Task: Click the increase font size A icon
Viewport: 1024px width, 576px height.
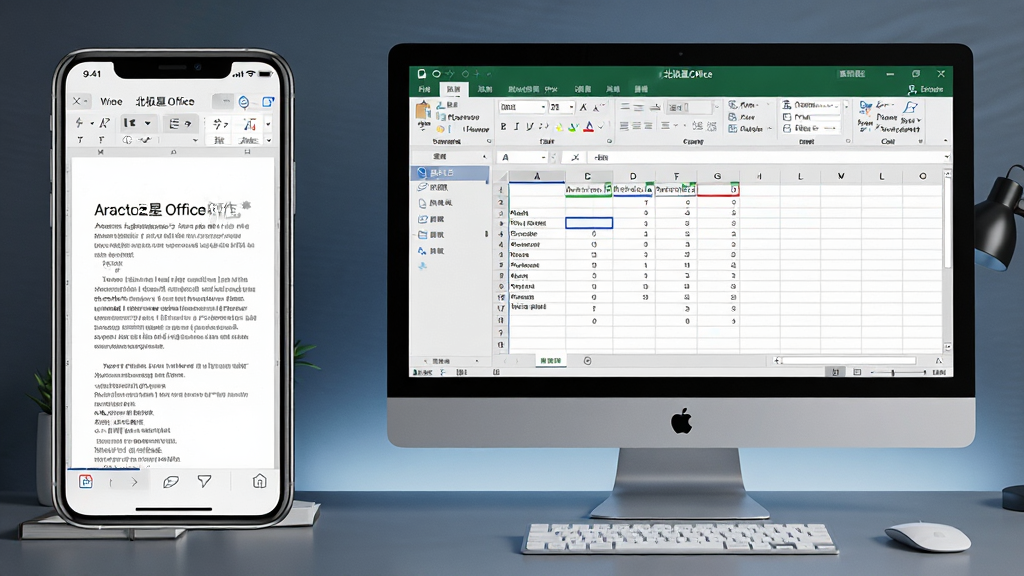Action: (x=583, y=107)
